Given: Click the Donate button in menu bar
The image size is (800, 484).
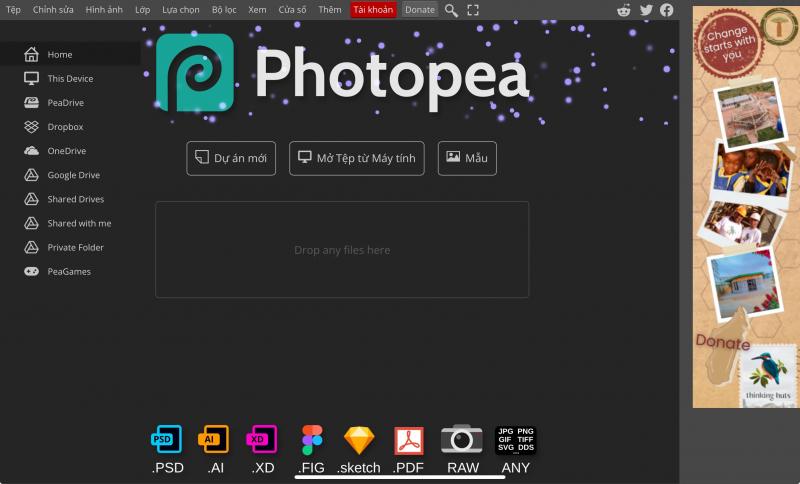Looking at the screenshot, I should [420, 10].
